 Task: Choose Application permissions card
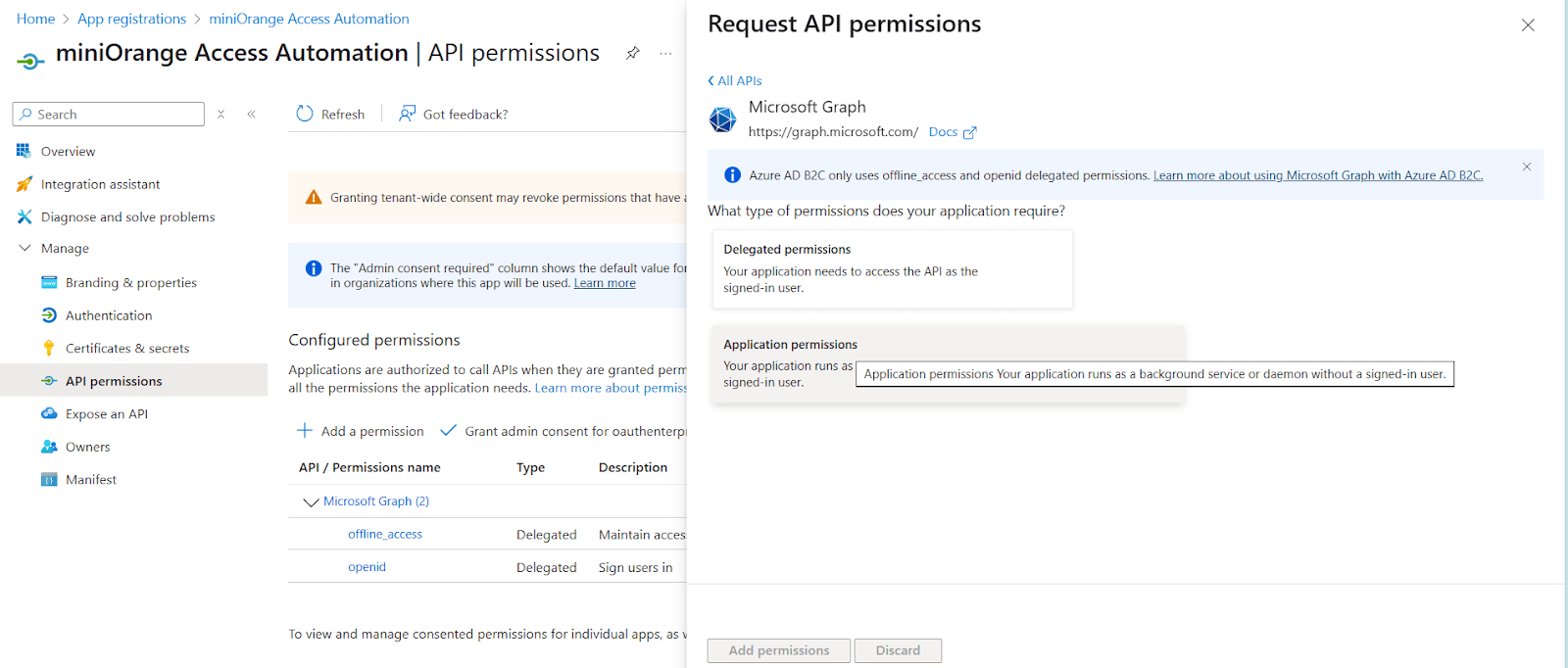tap(948, 364)
